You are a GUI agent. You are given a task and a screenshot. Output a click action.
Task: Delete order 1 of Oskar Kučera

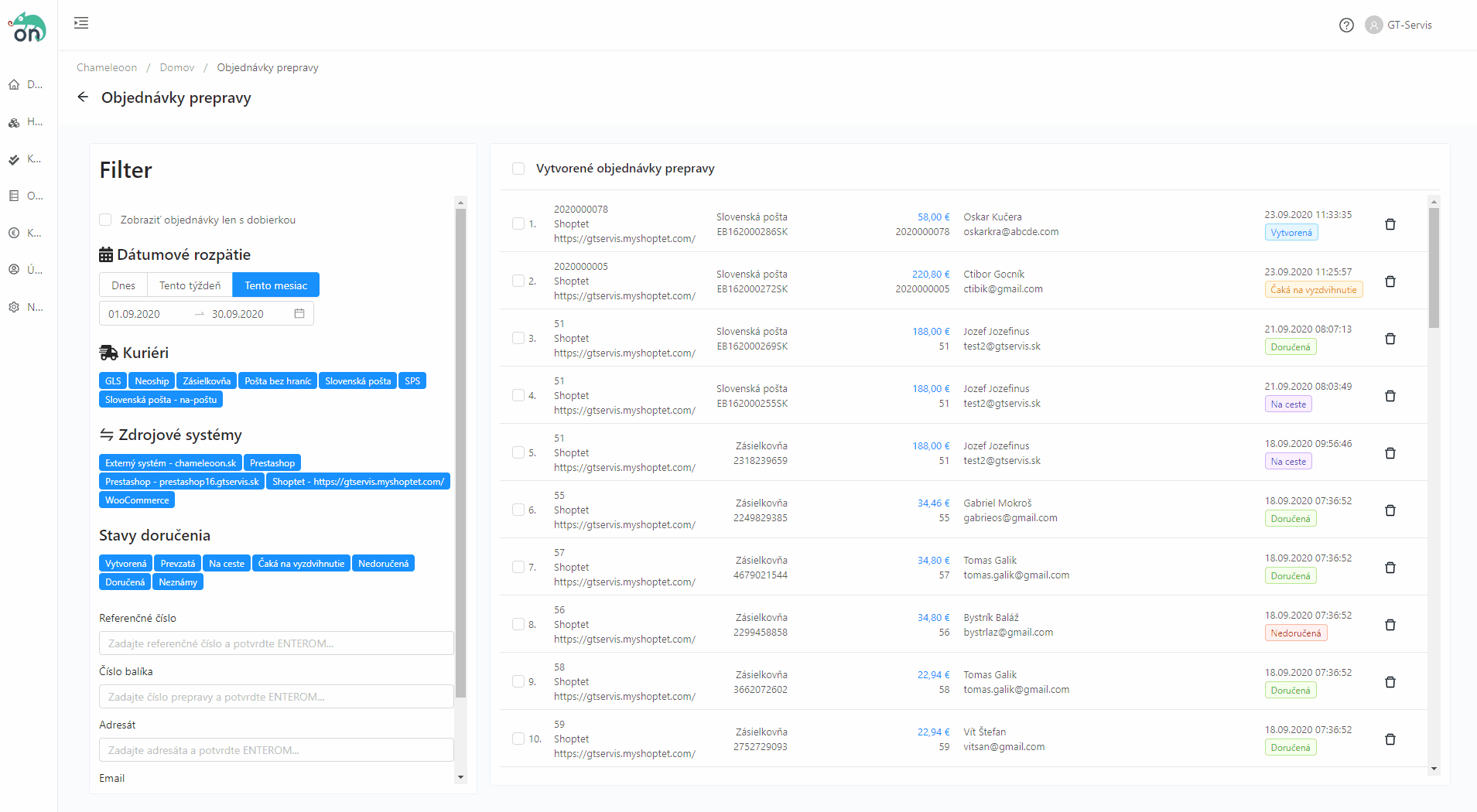click(1390, 224)
